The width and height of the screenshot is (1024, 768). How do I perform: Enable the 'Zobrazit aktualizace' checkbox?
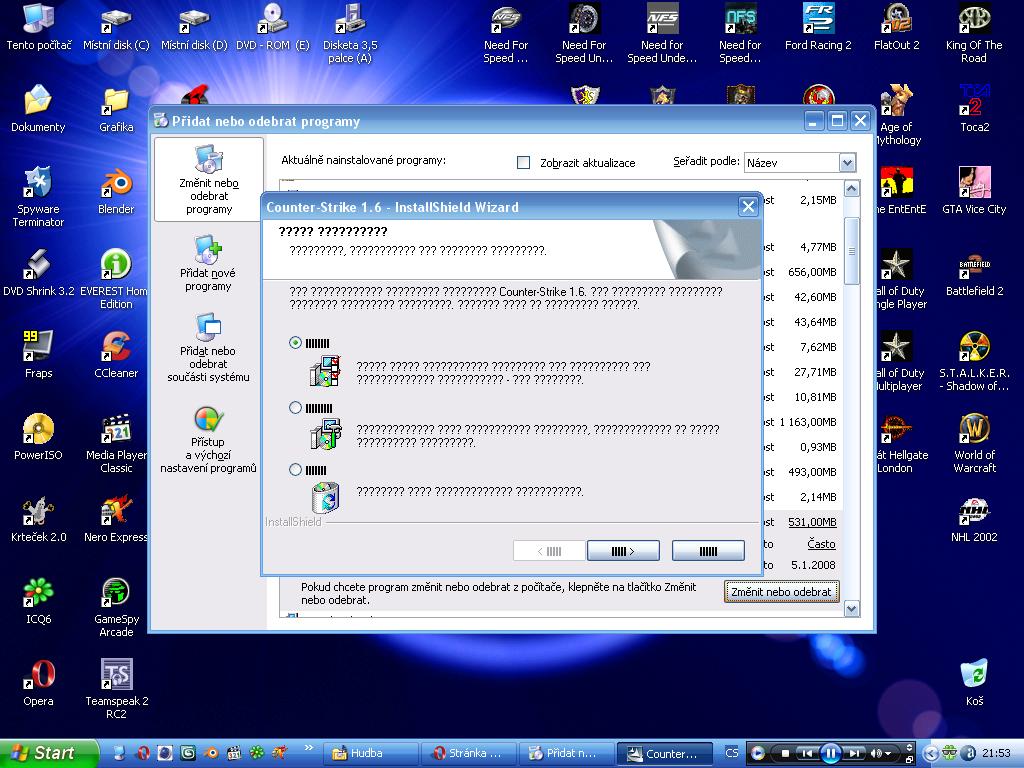[x=523, y=162]
